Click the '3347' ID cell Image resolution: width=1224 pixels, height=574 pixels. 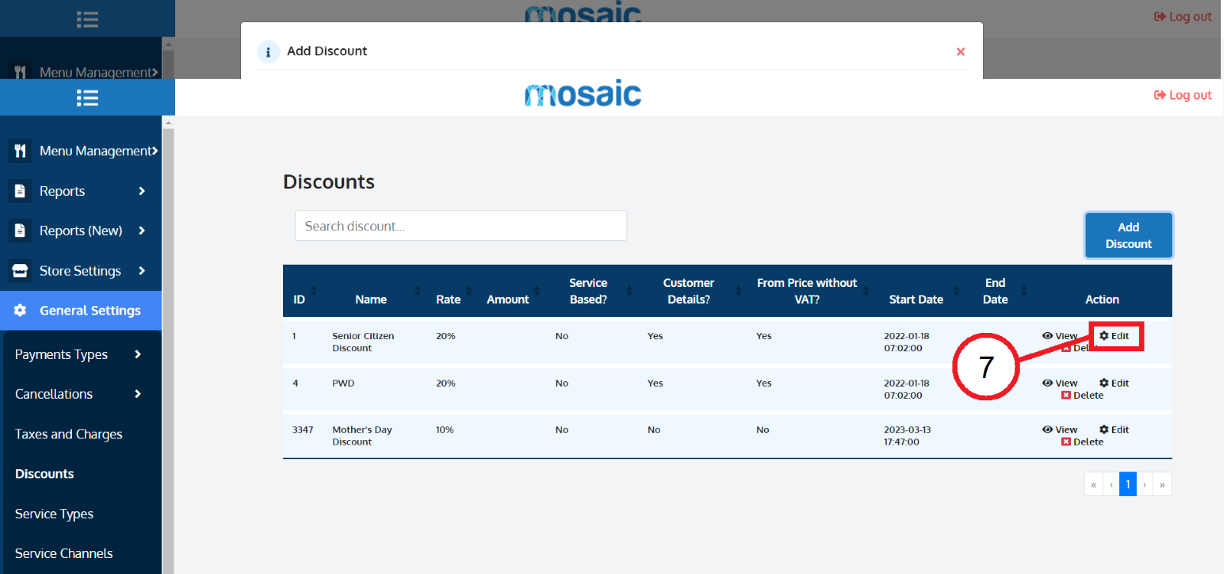coord(302,430)
